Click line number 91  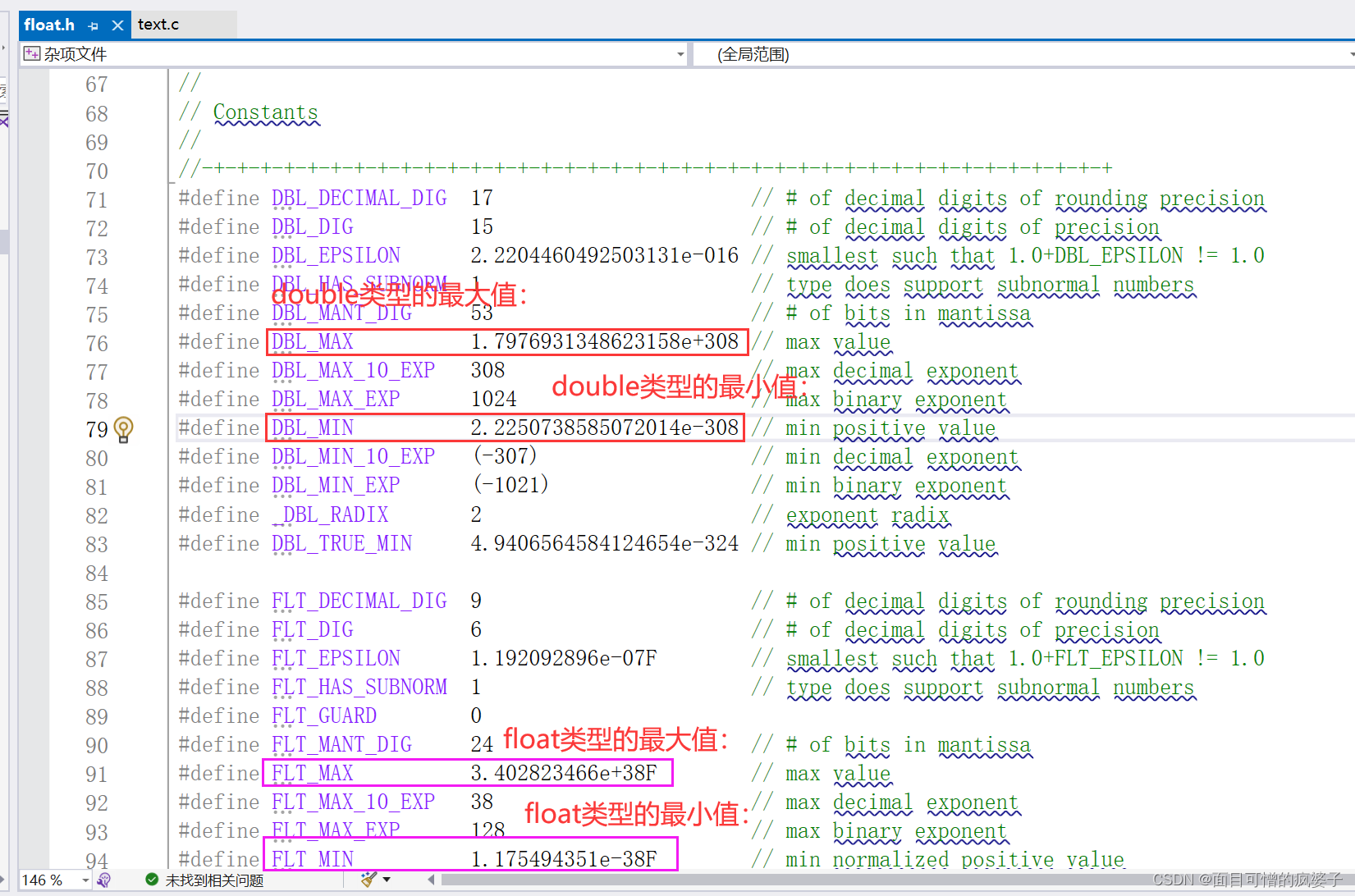pyautogui.click(x=97, y=775)
